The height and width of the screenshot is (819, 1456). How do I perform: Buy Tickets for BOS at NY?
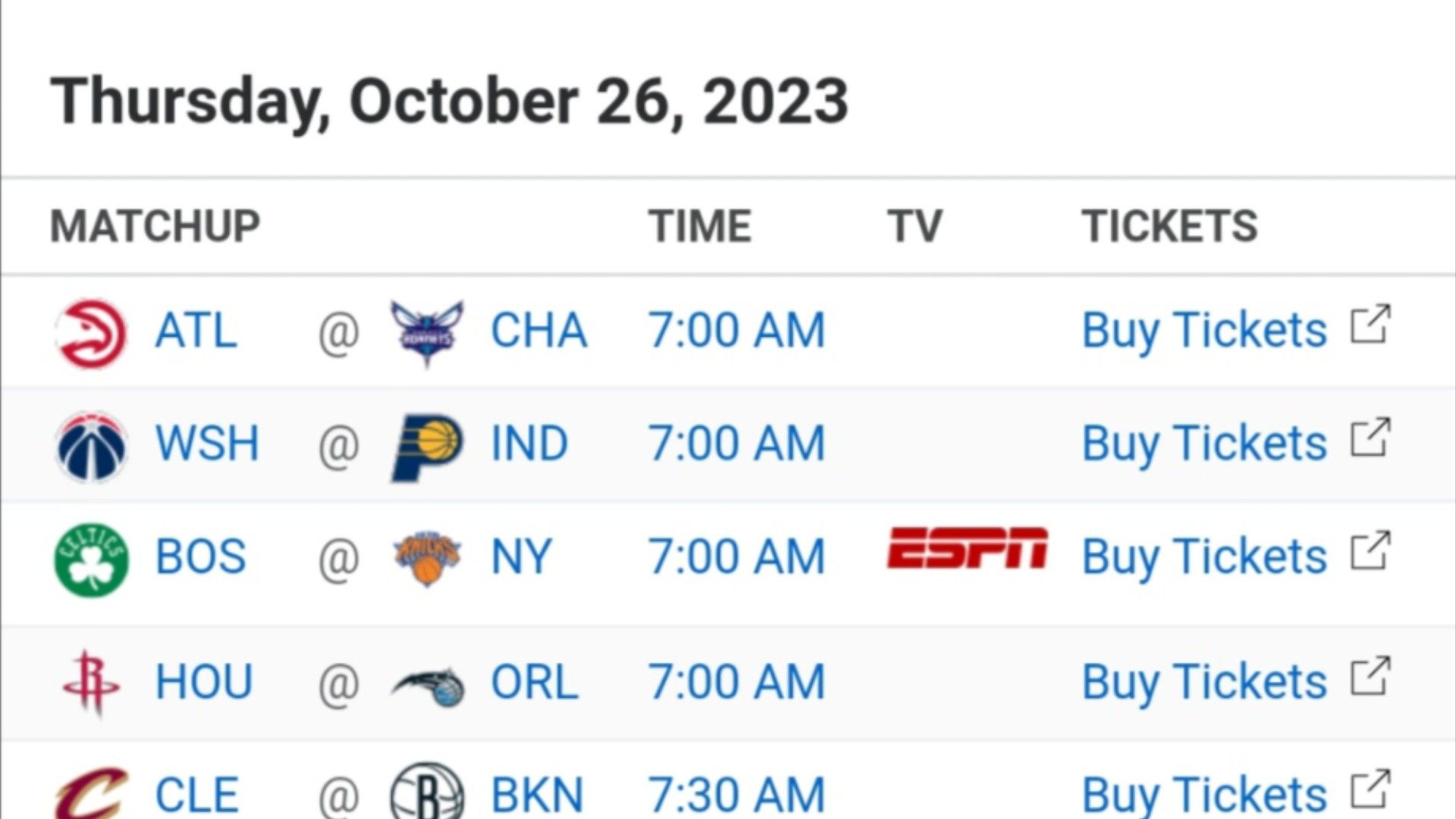pos(1204,556)
